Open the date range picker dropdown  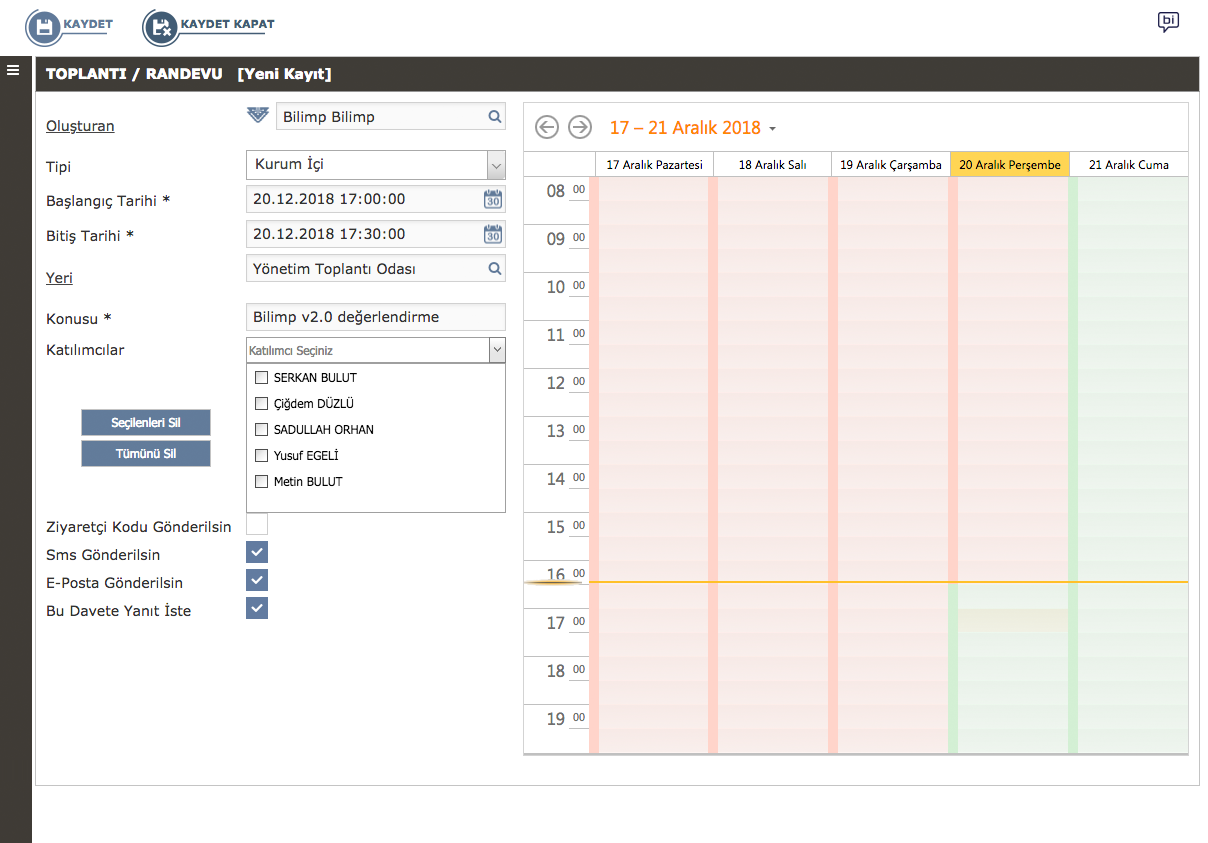772,129
